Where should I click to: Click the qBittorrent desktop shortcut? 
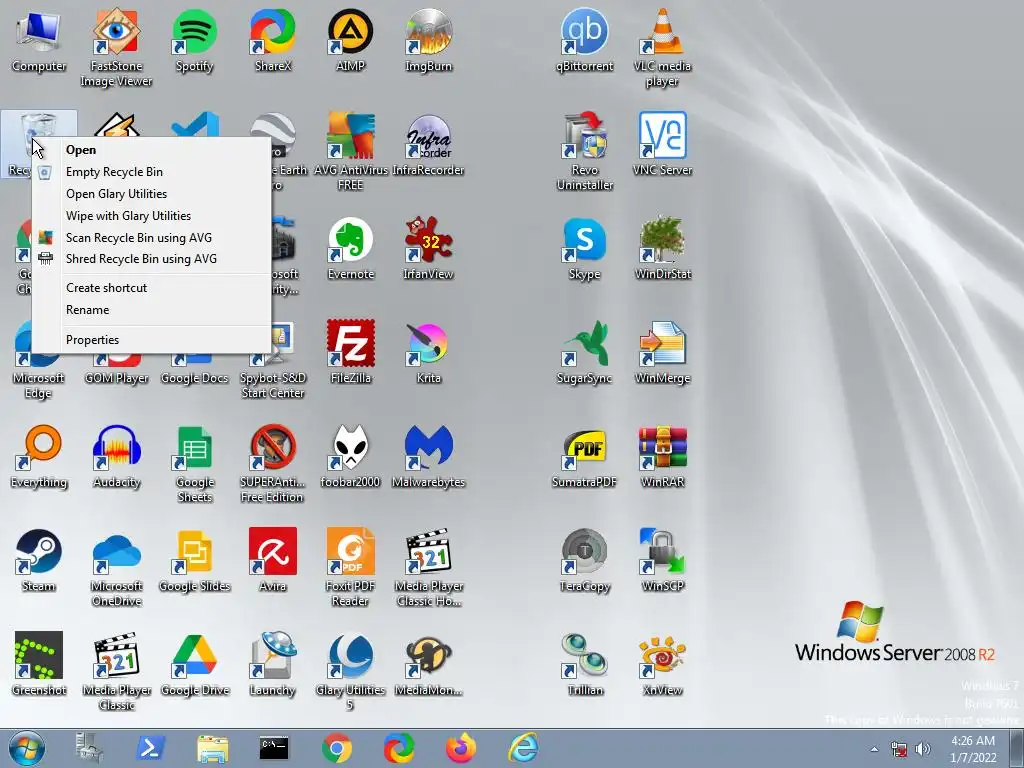[x=584, y=40]
